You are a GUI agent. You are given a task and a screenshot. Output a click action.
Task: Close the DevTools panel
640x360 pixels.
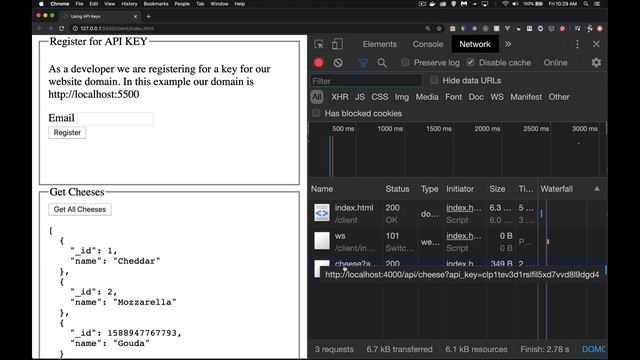[x=596, y=44]
